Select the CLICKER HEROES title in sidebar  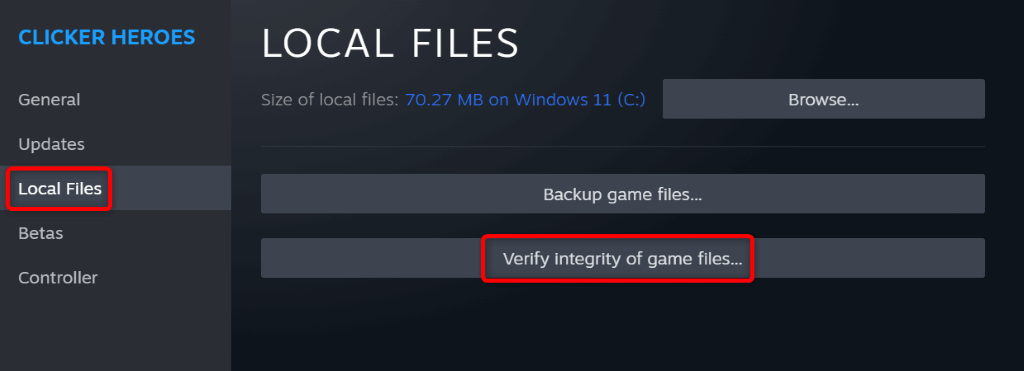(x=106, y=37)
